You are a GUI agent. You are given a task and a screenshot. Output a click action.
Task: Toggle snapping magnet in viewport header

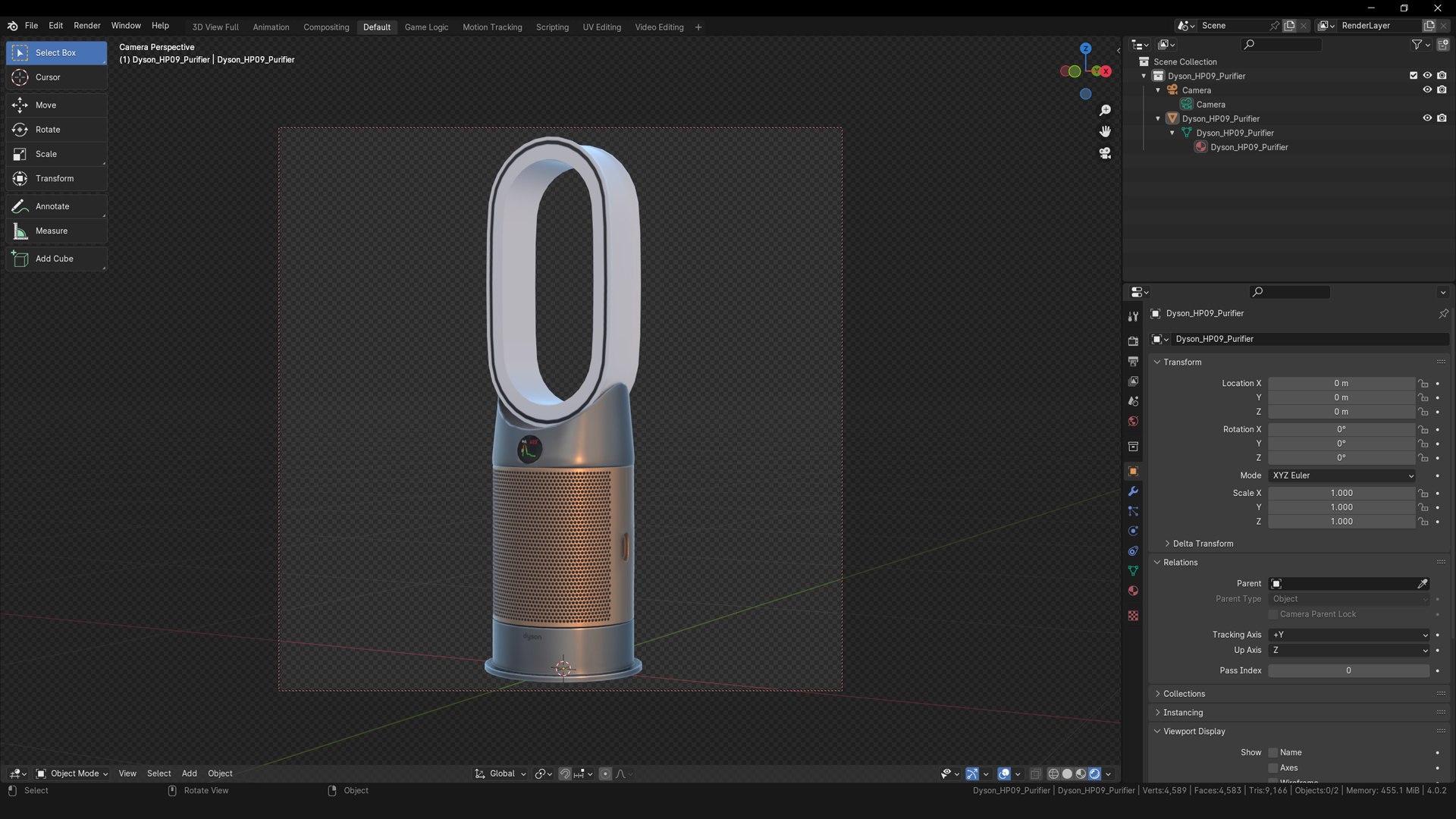coord(565,773)
